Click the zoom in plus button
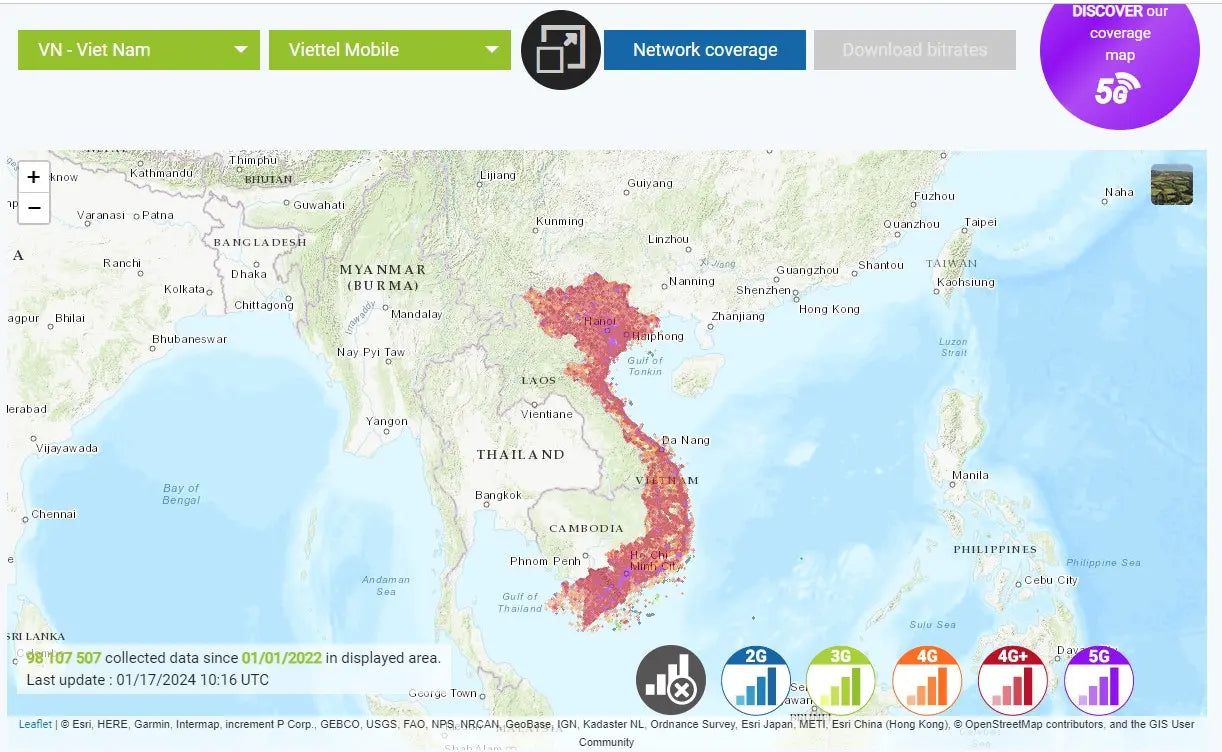The height and width of the screenshot is (752, 1222). 34,177
